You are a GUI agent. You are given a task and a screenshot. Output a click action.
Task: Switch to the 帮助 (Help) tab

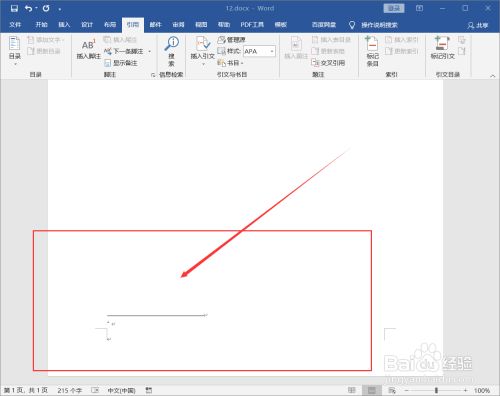224,25
